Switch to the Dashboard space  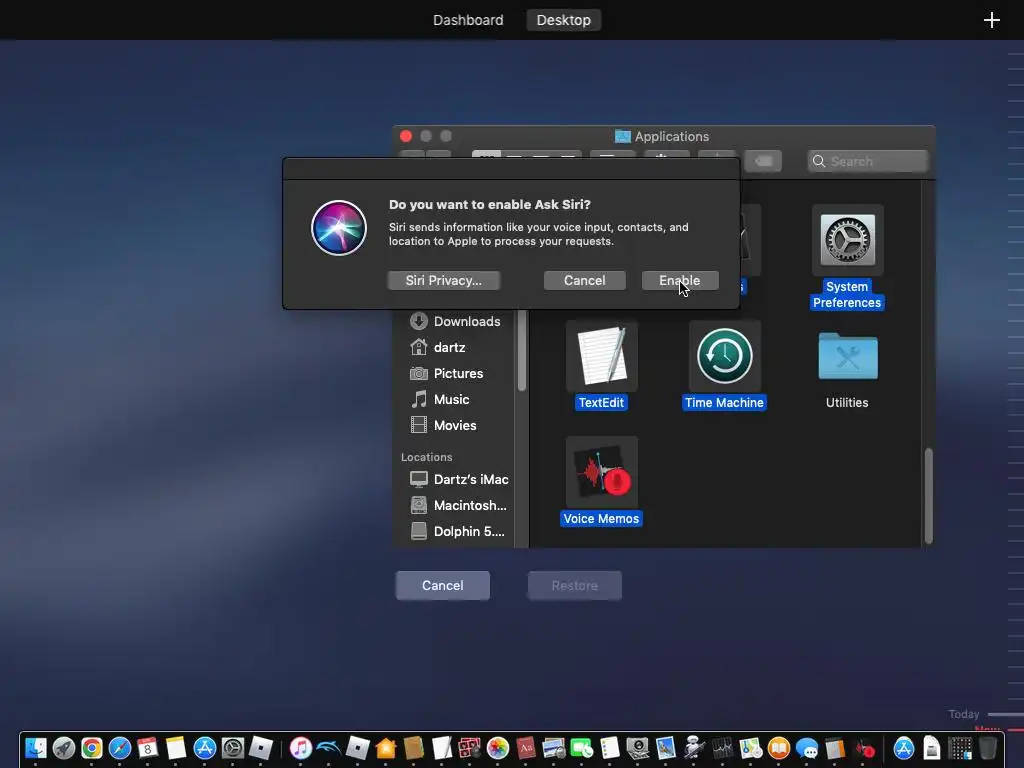coord(468,20)
